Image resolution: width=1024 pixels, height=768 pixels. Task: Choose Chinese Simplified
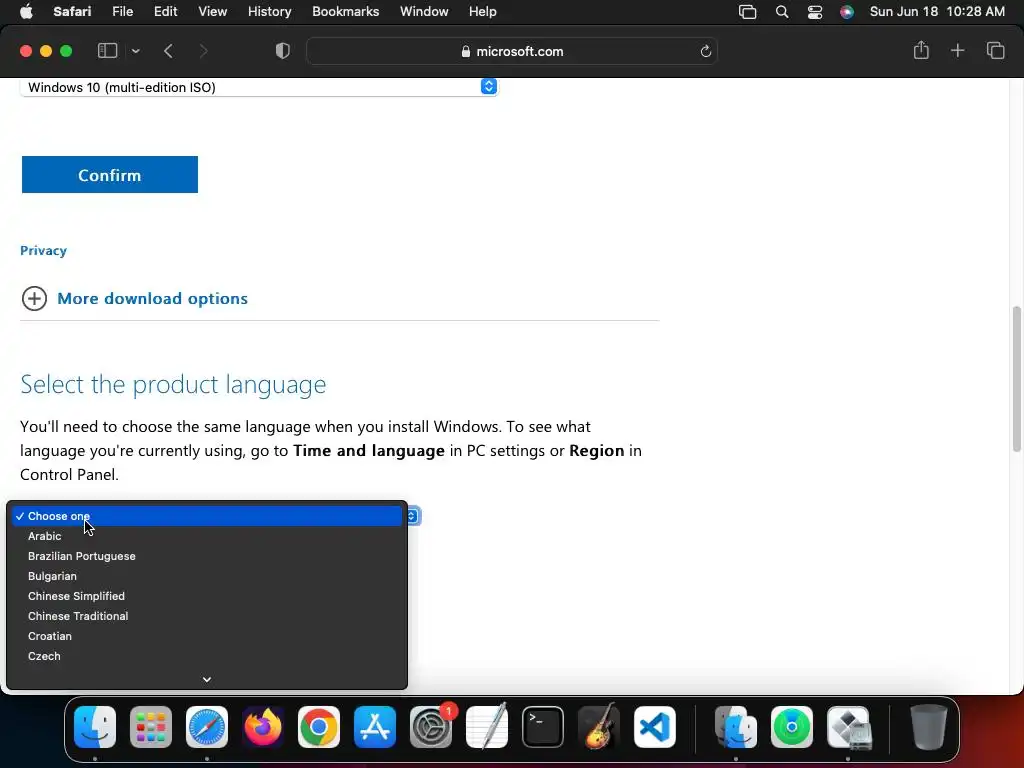click(206, 596)
